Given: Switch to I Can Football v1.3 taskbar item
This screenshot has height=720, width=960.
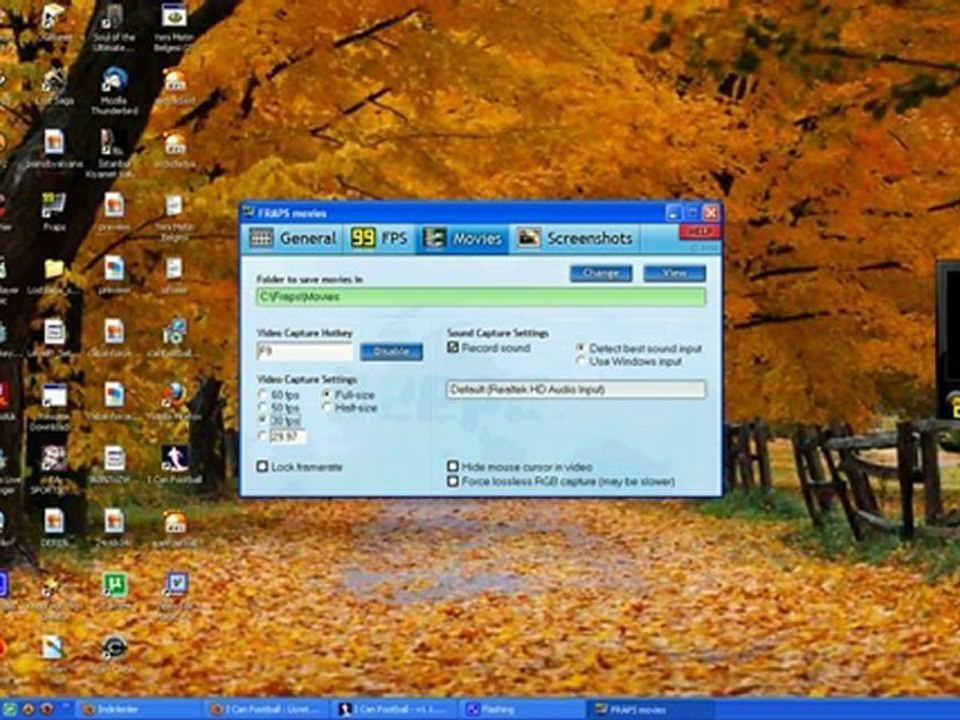Looking at the screenshot, I should [x=395, y=710].
